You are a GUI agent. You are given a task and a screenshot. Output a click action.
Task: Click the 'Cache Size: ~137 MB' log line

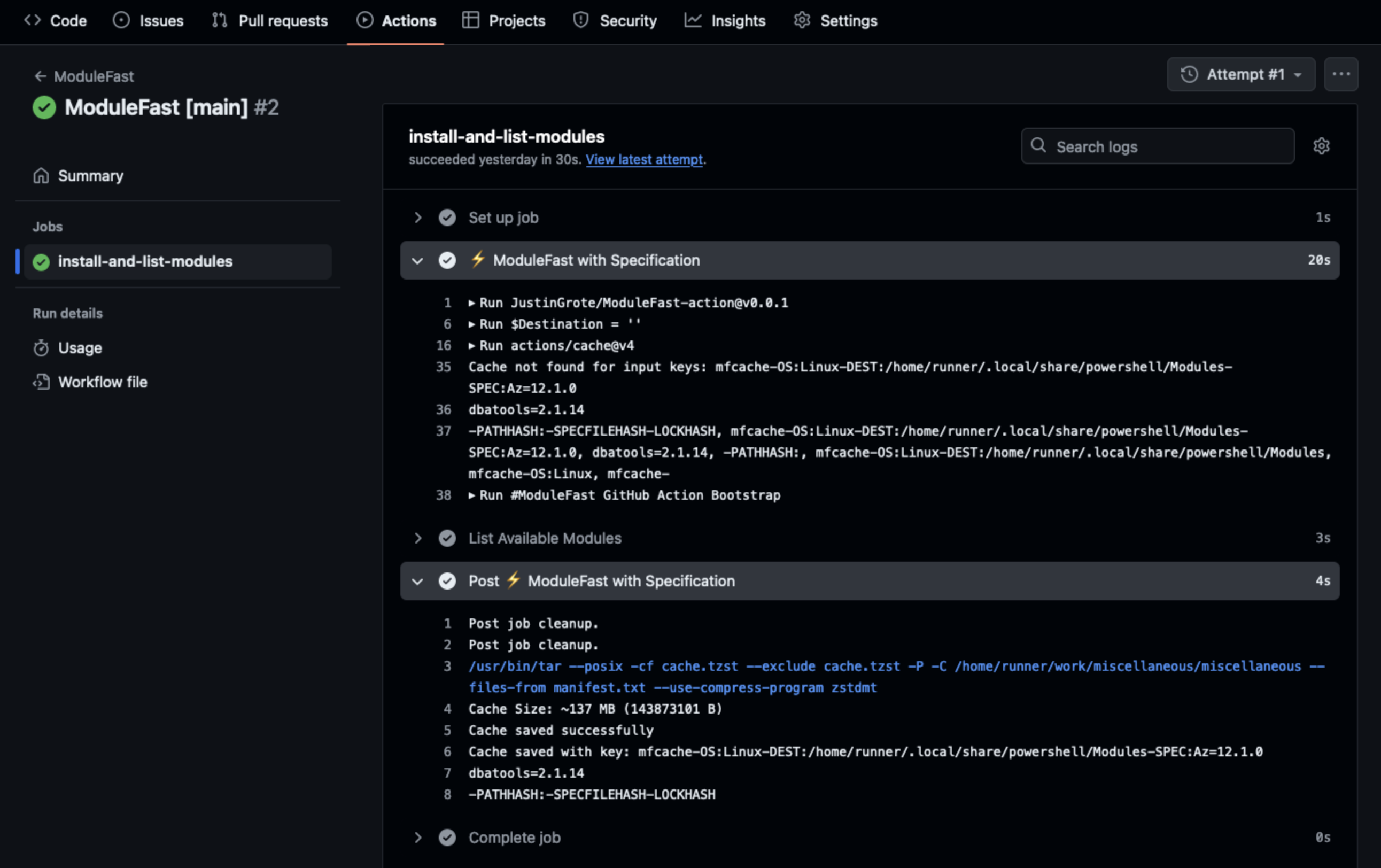[595, 709]
